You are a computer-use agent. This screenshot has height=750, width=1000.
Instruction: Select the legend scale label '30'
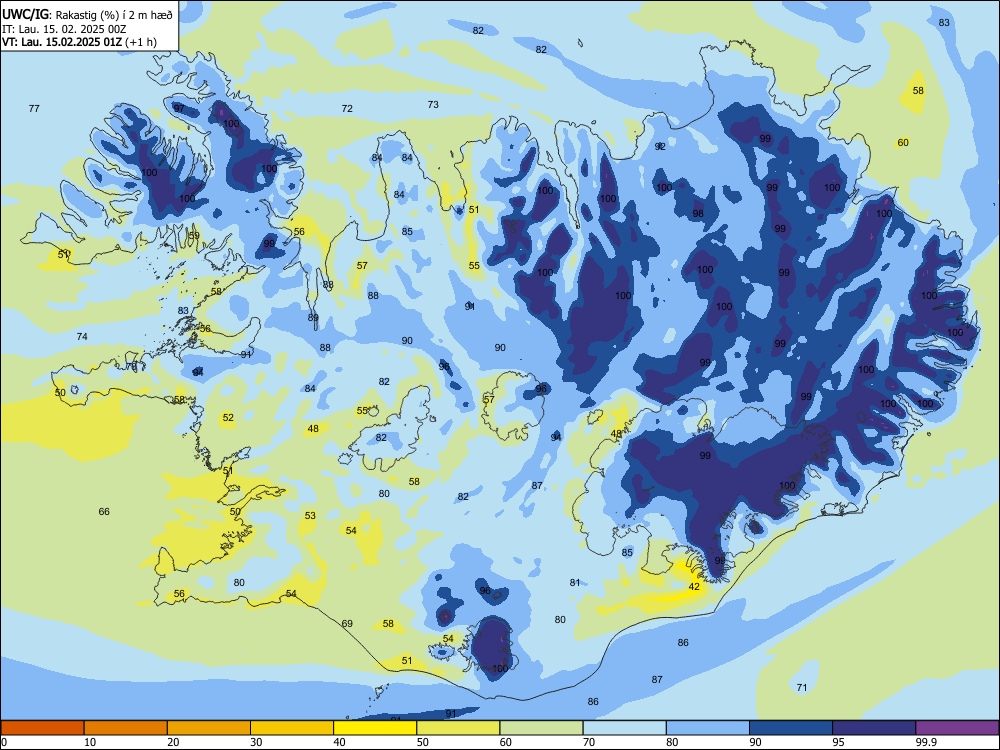(256, 742)
